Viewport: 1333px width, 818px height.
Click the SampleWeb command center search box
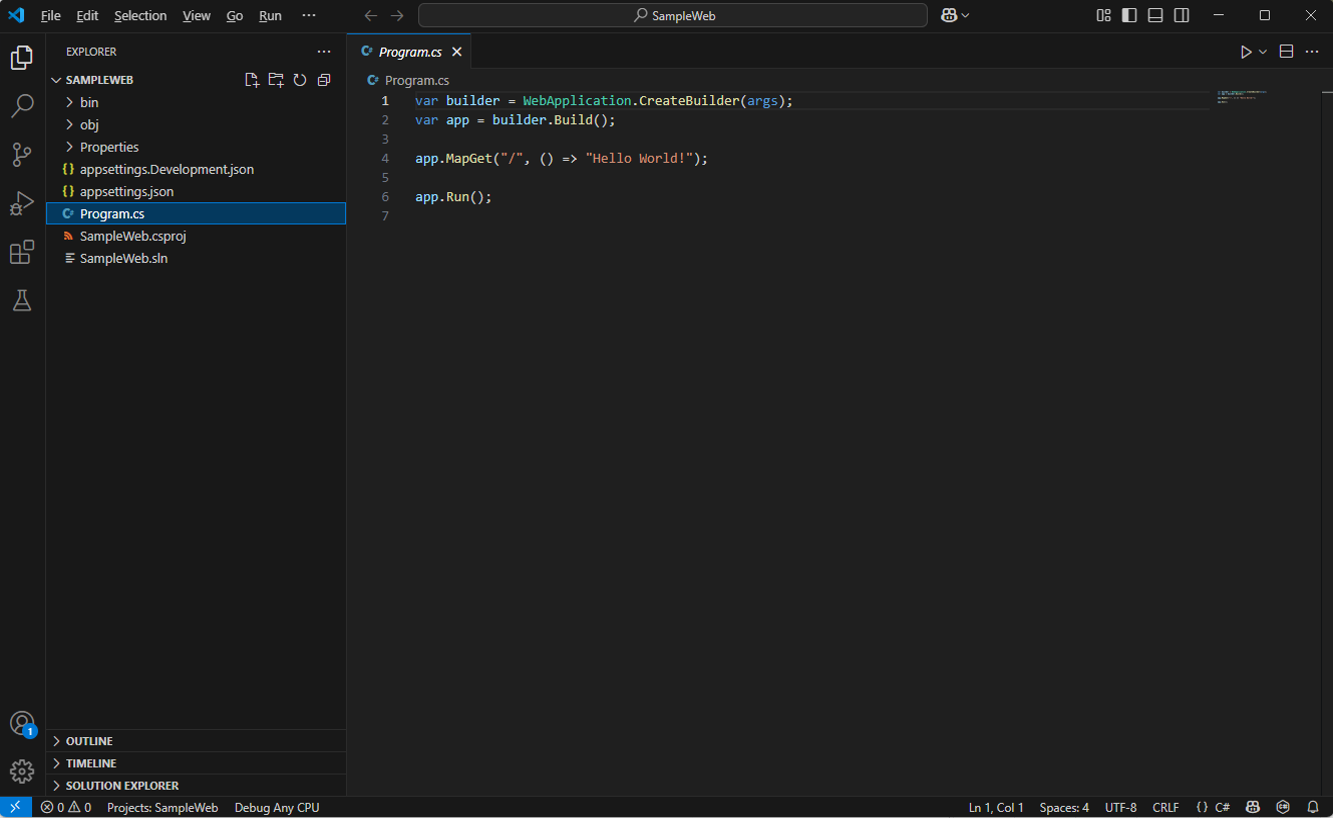[673, 15]
